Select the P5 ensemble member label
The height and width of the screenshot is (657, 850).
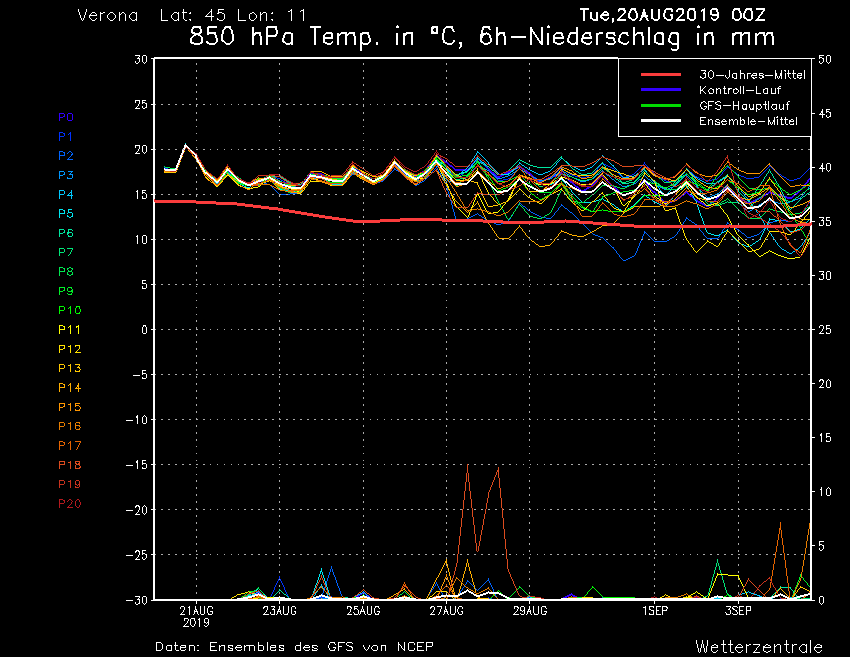[x=66, y=214]
